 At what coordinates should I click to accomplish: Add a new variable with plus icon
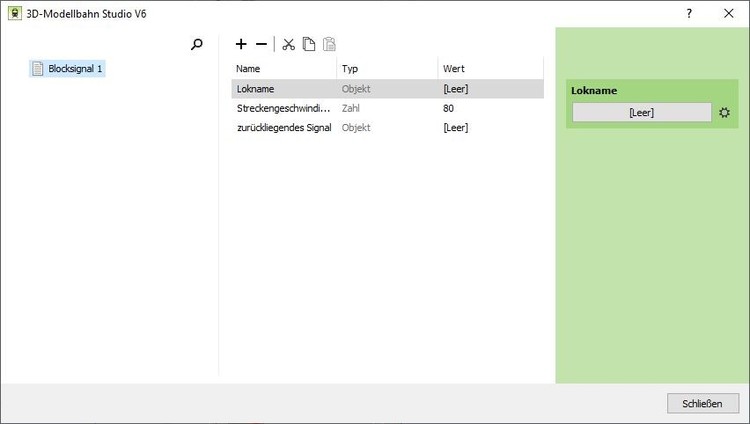point(241,44)
